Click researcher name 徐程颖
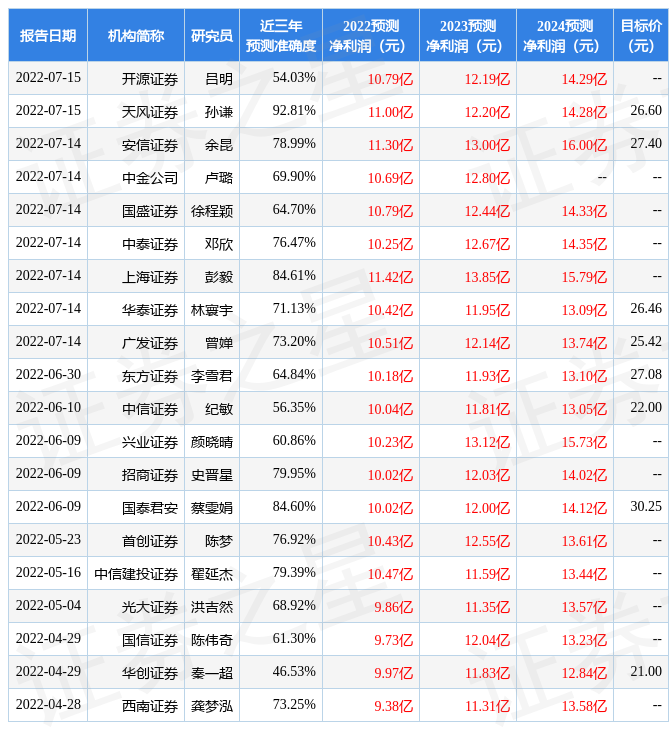The image size is (669, 730). pyautogui.click(x=212, y=211)
